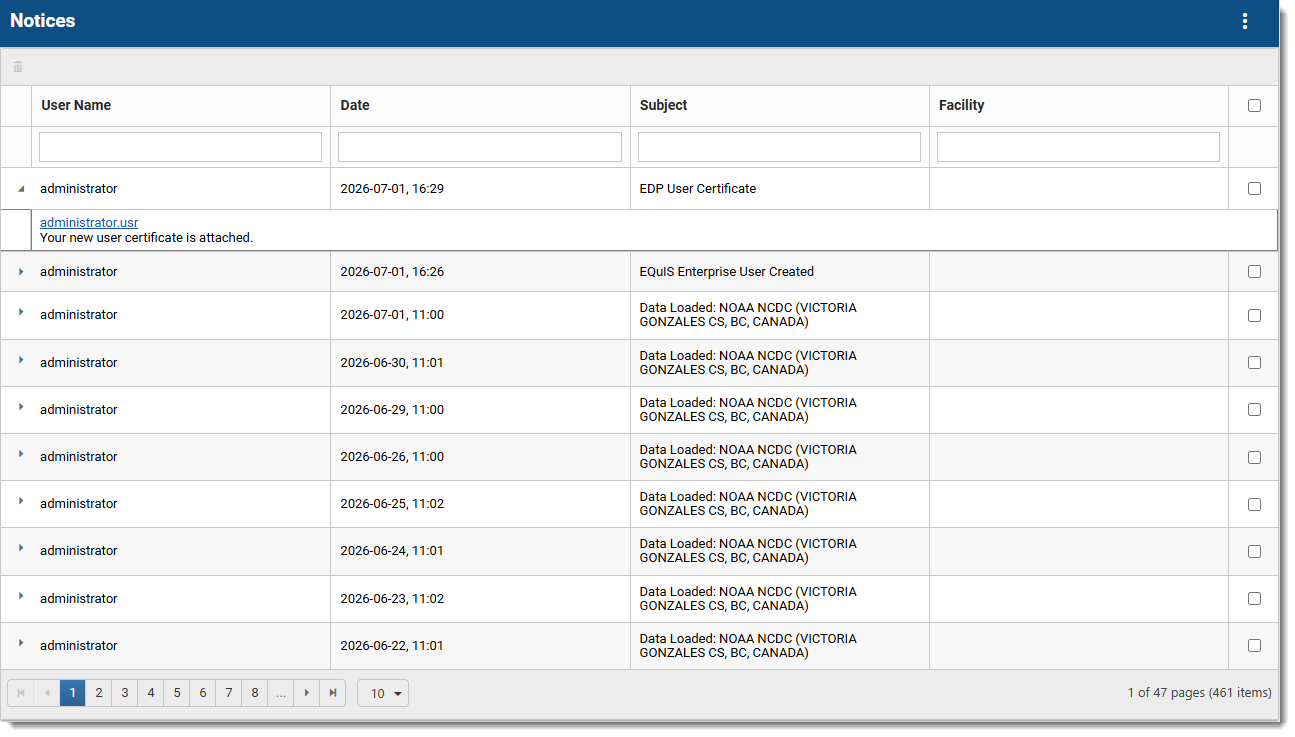Tick the checkbox for the 2026-06-30, 11:01 notice

point(1254,363)
